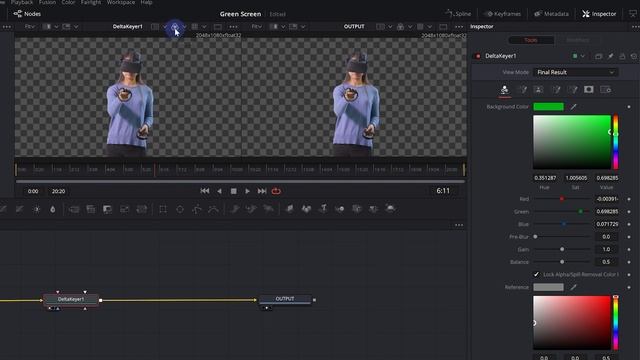
Task: Add a Rectangle mask tool
Action: click(x=163, y=209)
